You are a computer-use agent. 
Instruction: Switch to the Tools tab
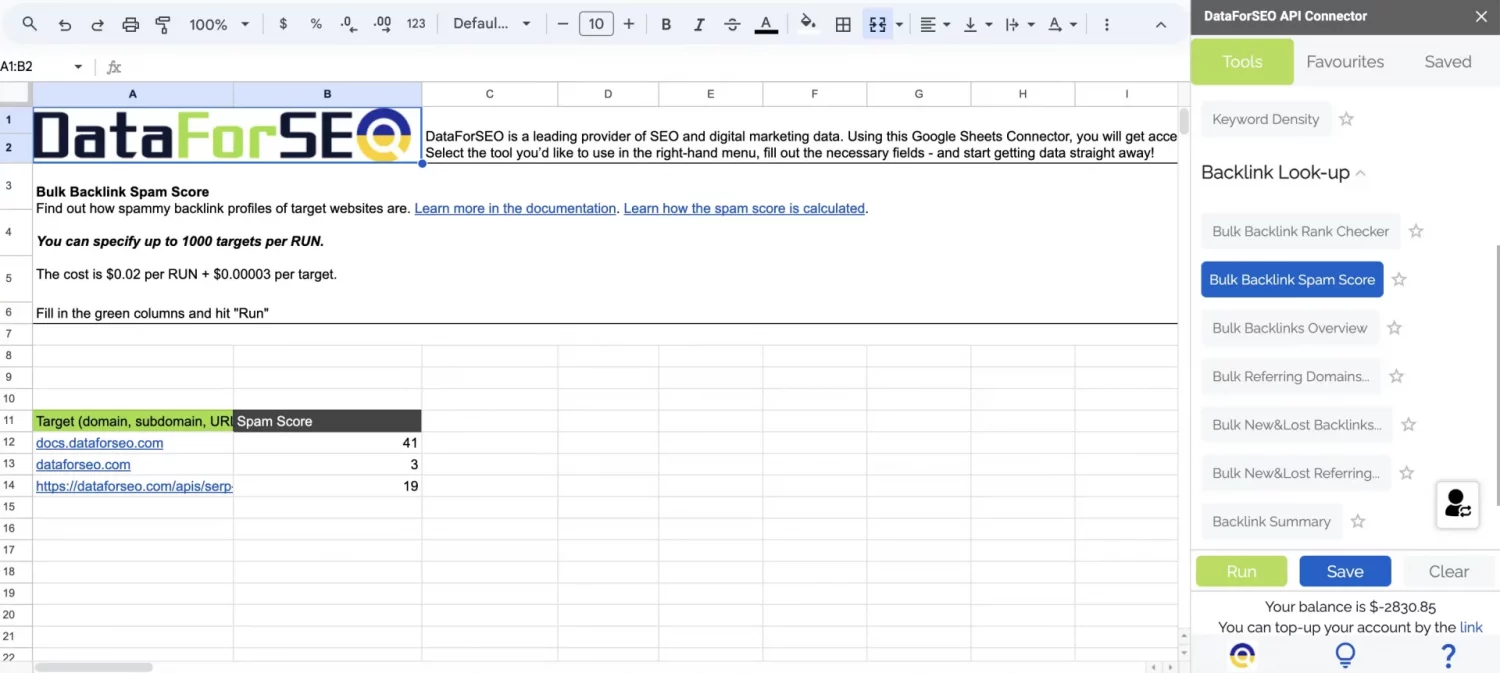point(1242,61)
